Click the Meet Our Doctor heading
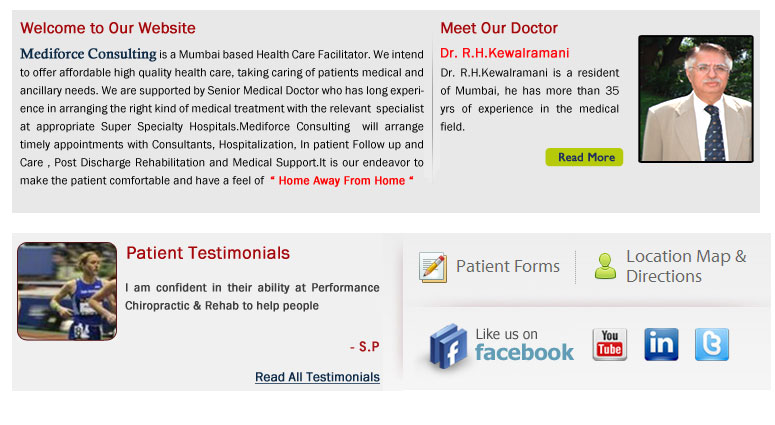 click(499, 28)
